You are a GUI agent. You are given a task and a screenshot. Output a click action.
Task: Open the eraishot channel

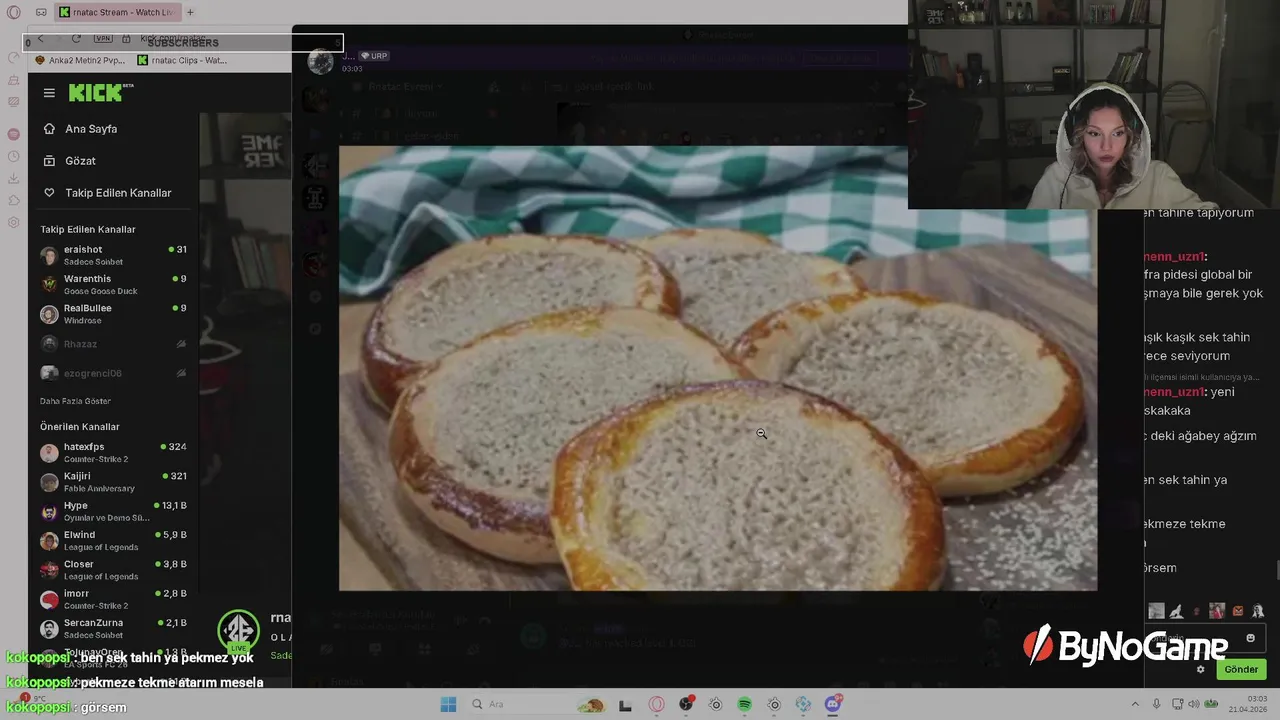coord(113,255)
